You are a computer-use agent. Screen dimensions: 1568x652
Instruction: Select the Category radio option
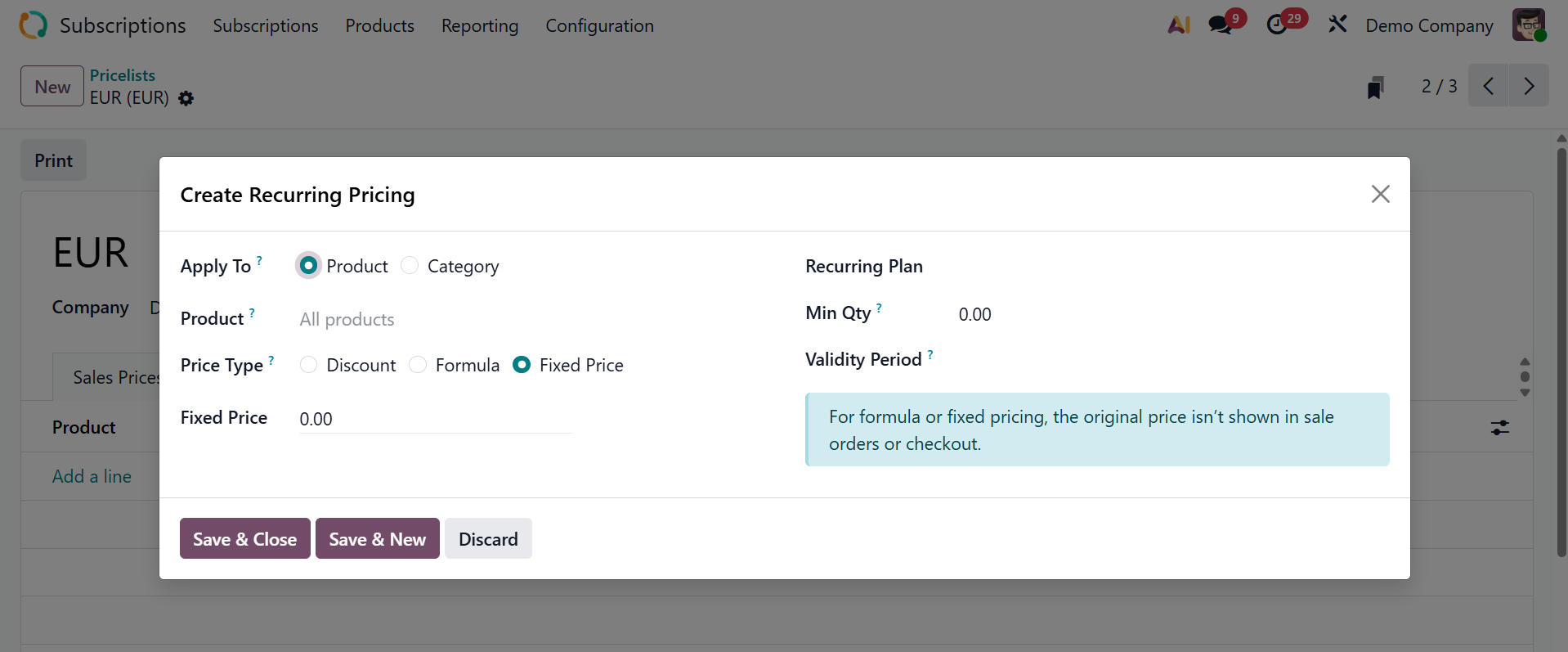(x=410, y=266)
